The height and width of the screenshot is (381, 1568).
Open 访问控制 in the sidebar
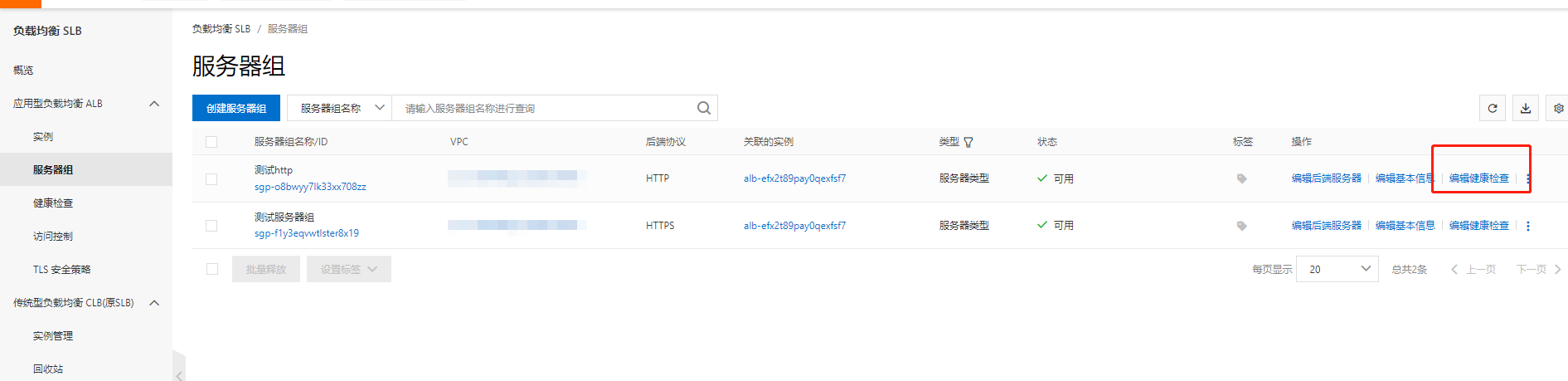click(53, 237)
